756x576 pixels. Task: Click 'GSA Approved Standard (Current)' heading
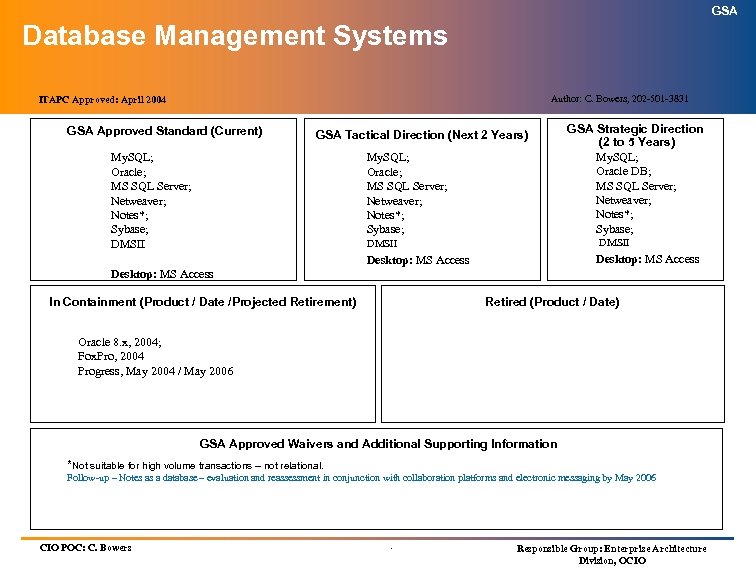(164, 131)
